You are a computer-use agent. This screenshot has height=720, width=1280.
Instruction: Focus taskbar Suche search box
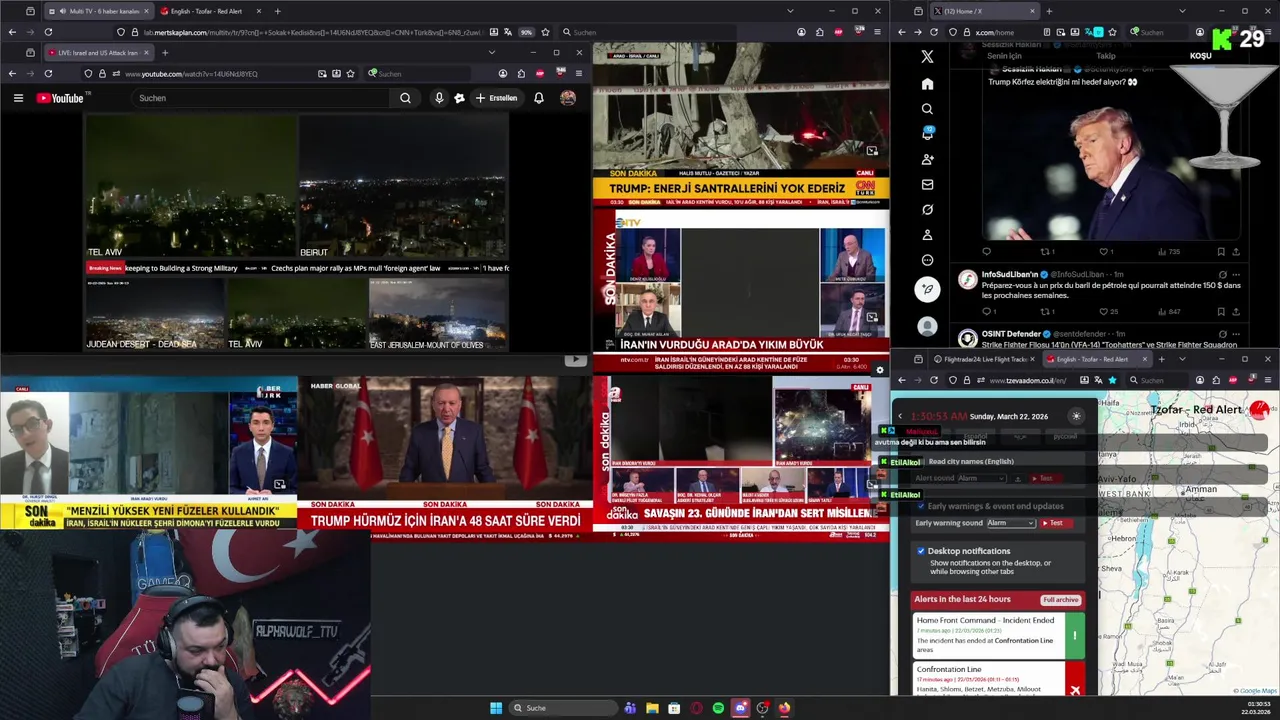point(563,708)
